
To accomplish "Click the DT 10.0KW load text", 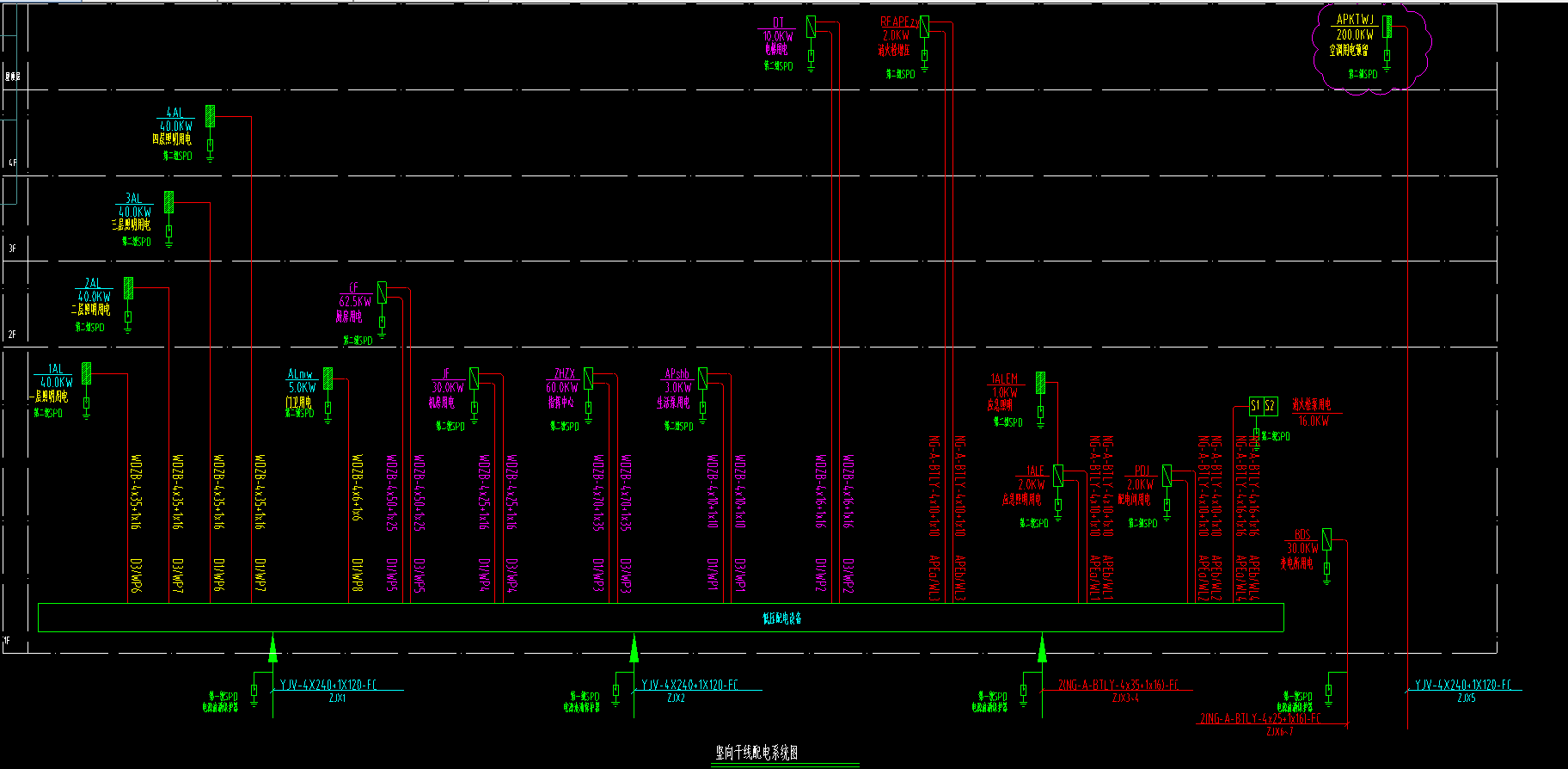I will (x=778, y=36).
